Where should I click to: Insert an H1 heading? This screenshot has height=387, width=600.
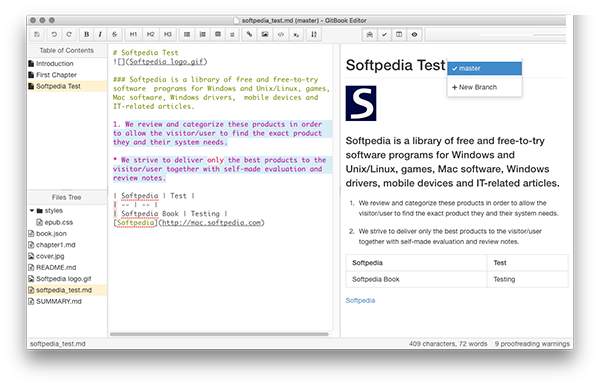pos(133,34)
